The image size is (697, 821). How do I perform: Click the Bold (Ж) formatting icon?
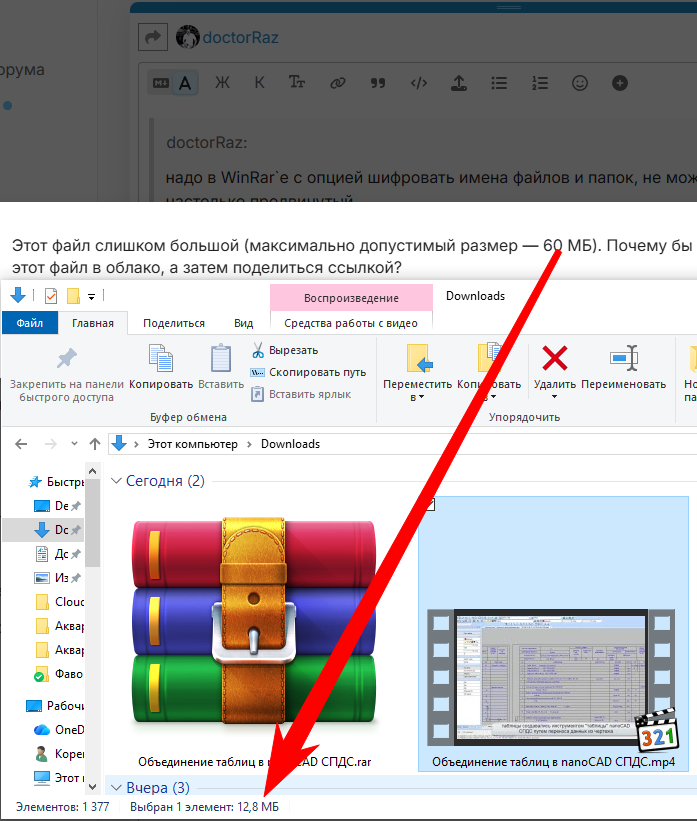pyautogui.click(x=222, y=83)
